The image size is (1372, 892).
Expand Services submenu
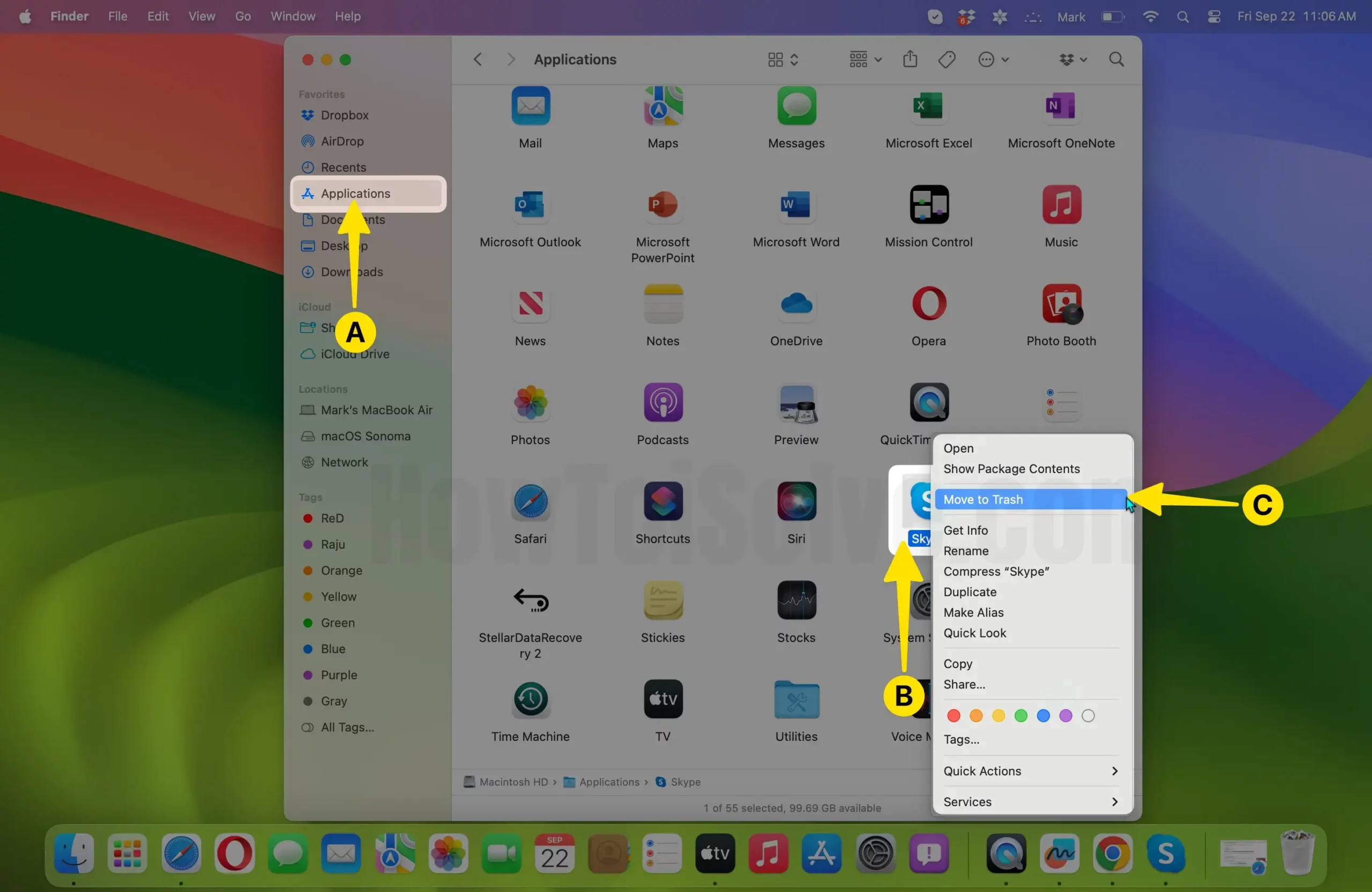point(1031,801)
